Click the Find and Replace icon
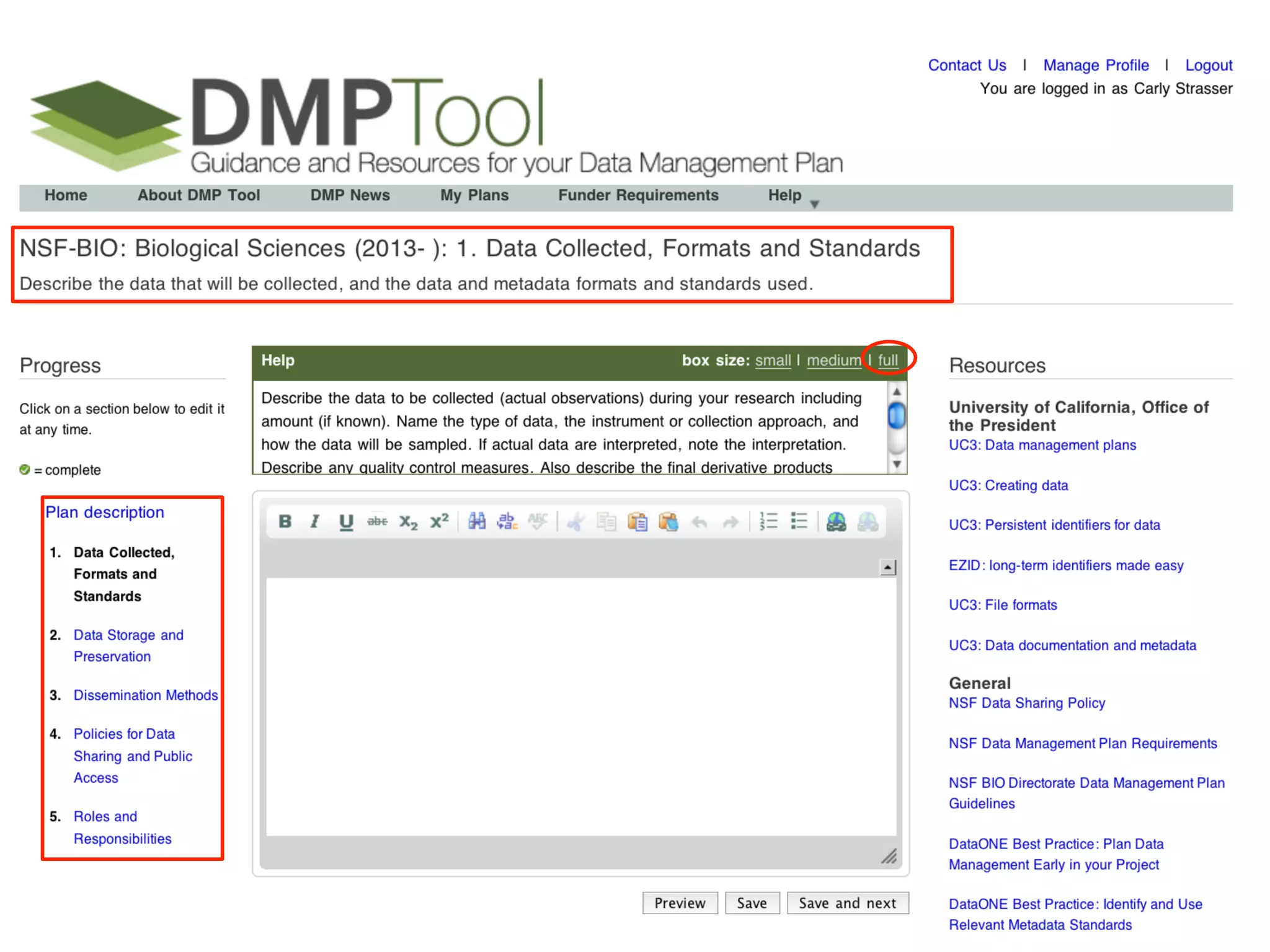Image resolution: width=1270 pixels, height=952 pixels. tap(507, 522)
